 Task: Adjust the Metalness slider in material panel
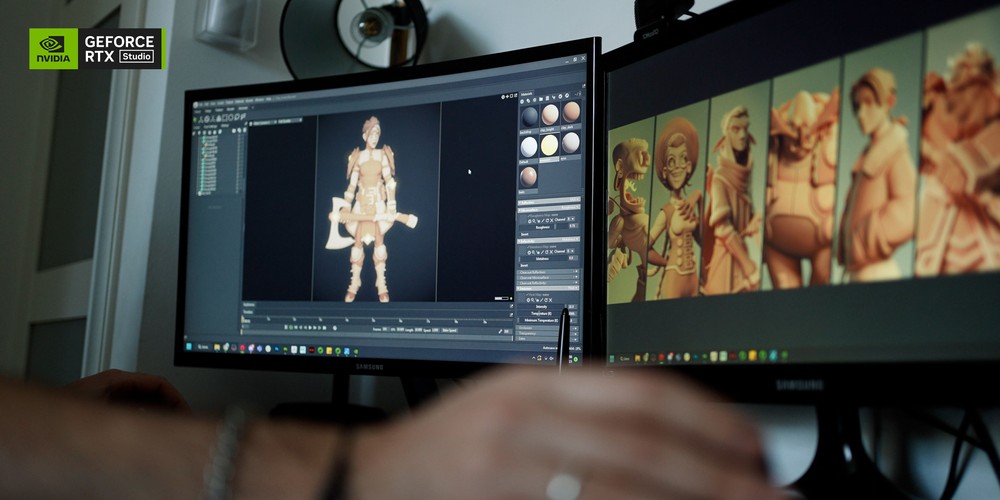(543, 258)
